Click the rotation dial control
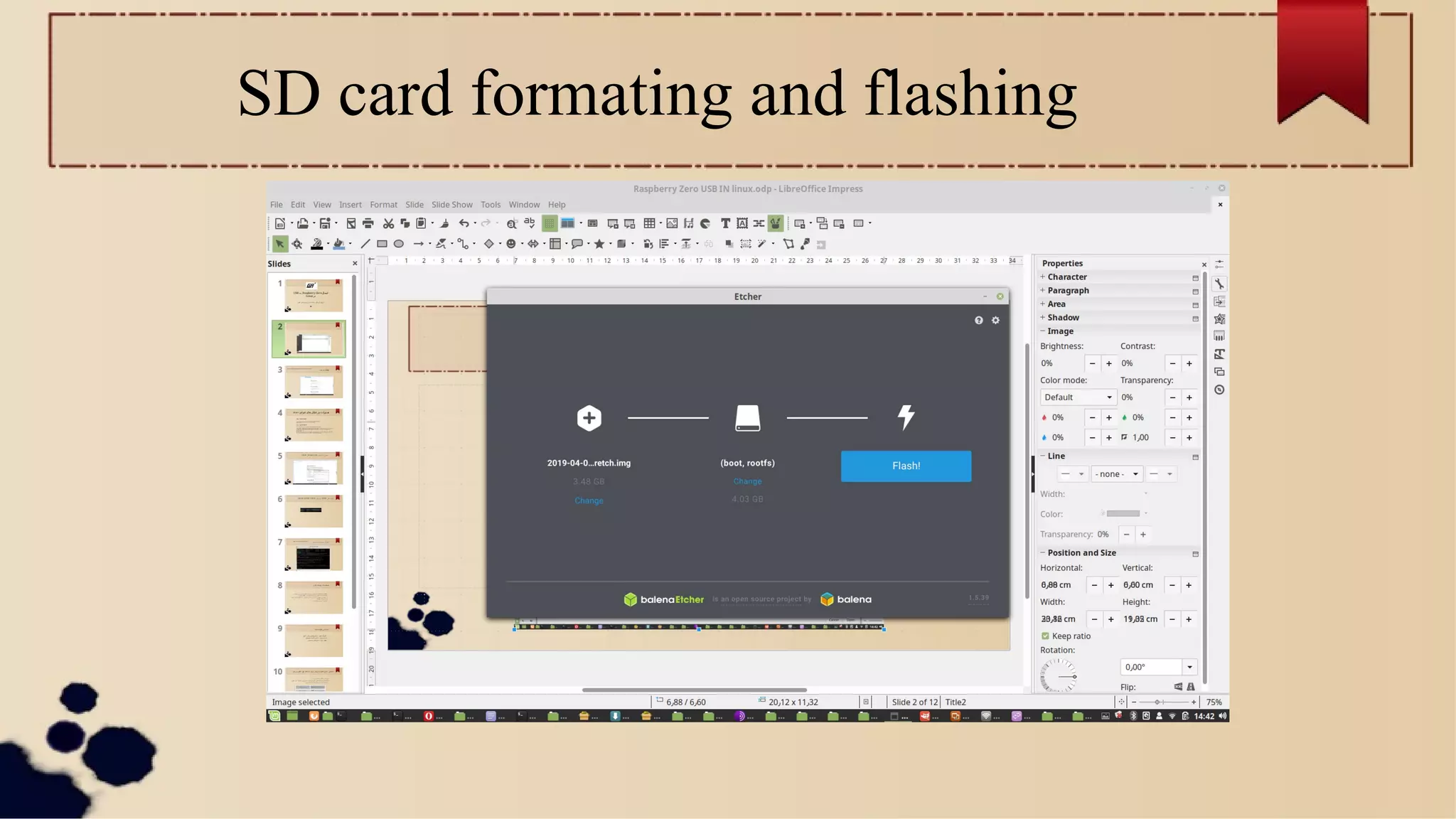Viewport: 1456px width, 819px height. 1058,675
